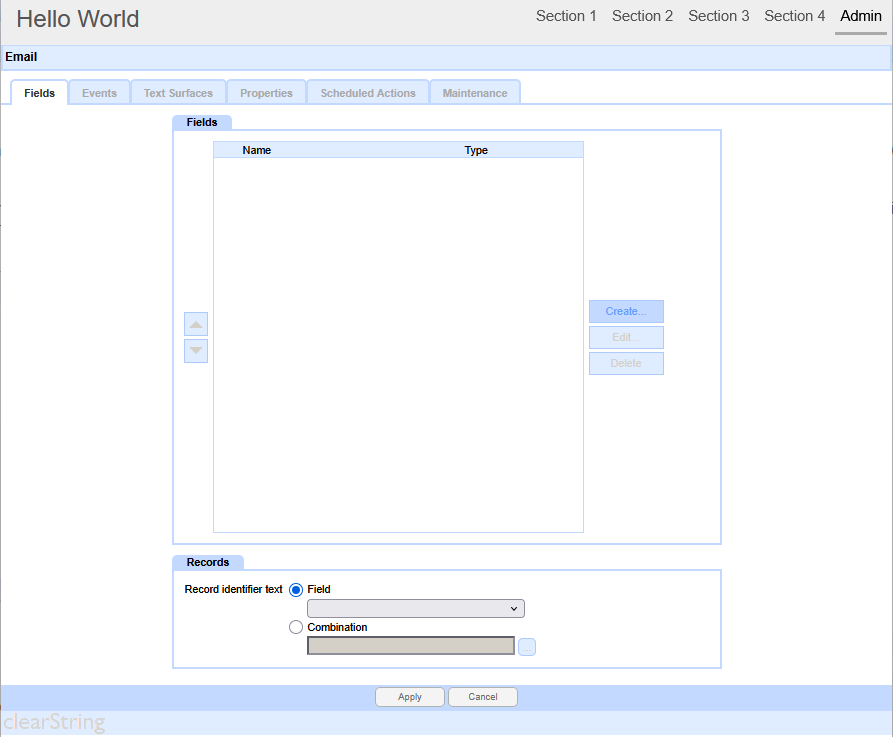Screen dimensions: 893x737
Task: Click the Cancel button
Action: click(x=483, y=697)
